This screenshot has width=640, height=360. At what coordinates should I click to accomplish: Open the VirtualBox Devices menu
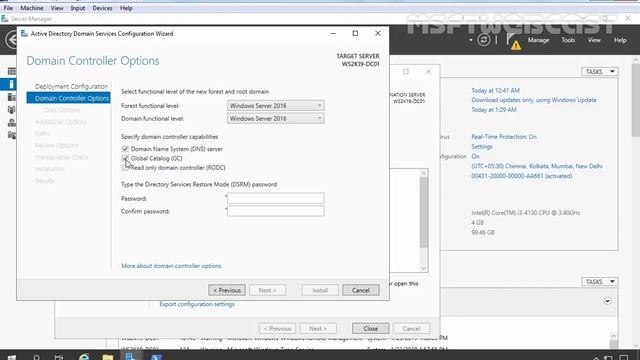(102, 8)
